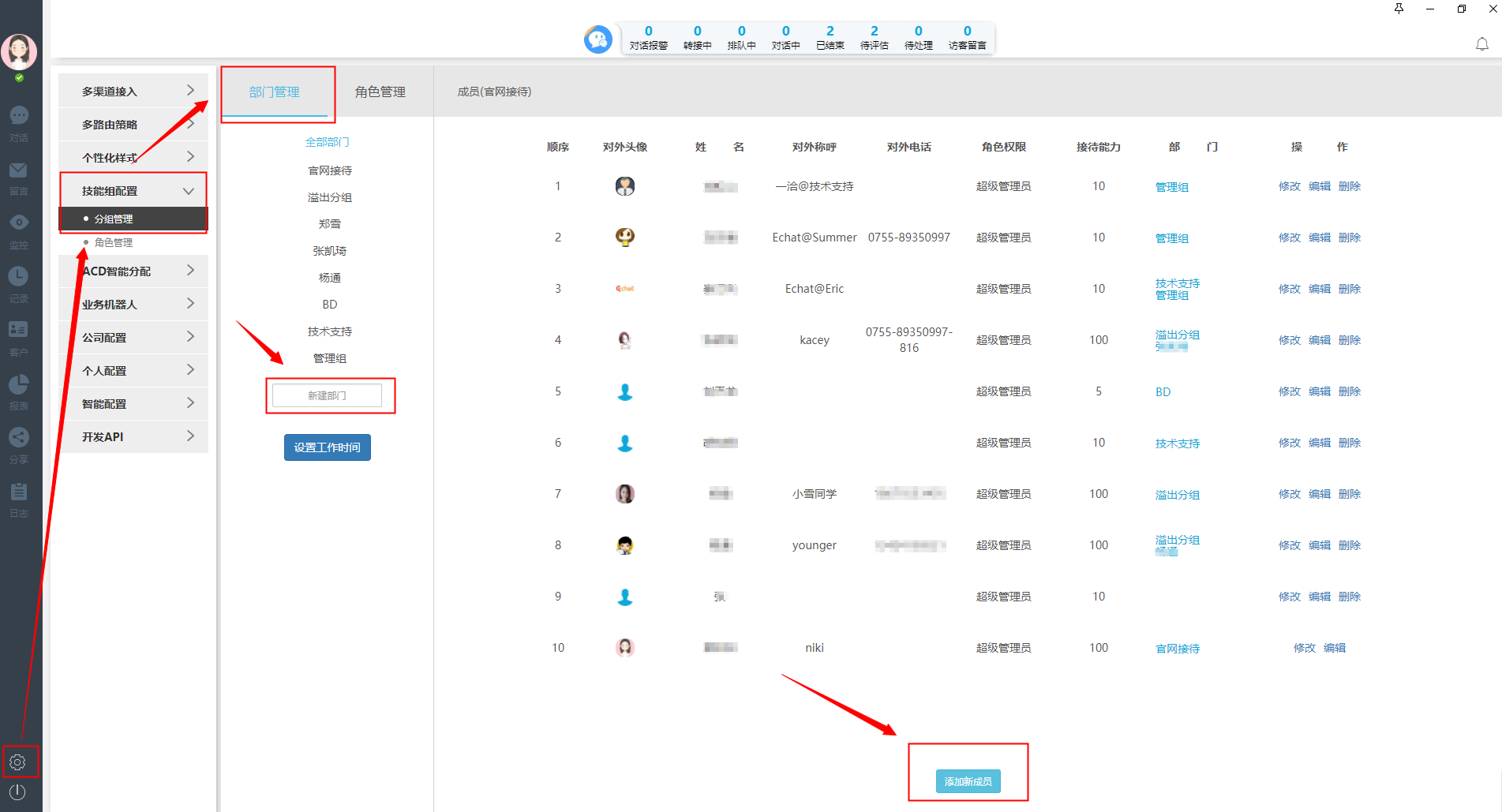Expand the 业务机器人 menu
This screenshot has height=812, width=1502.
pyautogui.click(x=133, y=304)
